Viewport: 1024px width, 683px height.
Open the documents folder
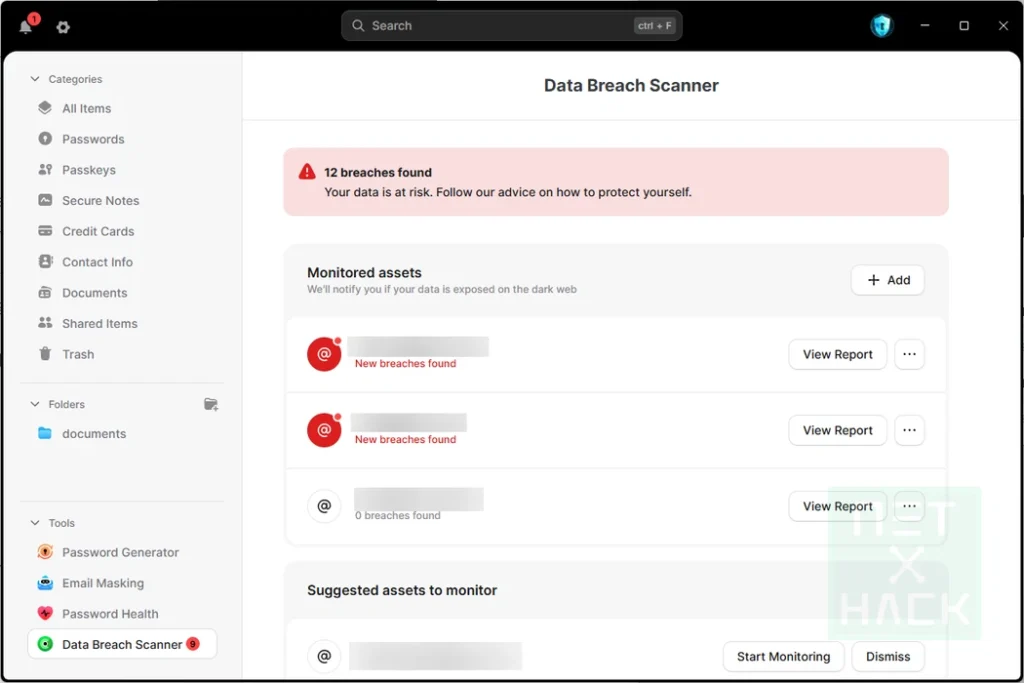pos(93,434)
